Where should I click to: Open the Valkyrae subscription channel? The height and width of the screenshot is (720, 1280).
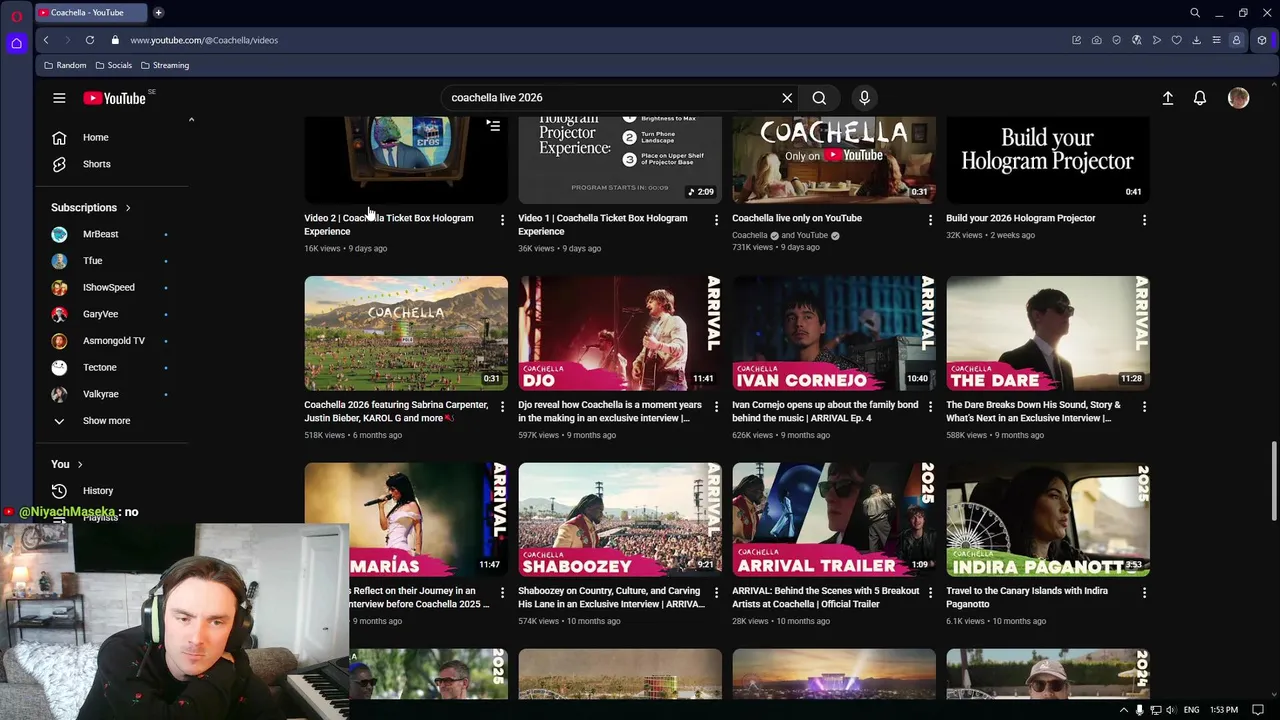click(x=100, y=394)
